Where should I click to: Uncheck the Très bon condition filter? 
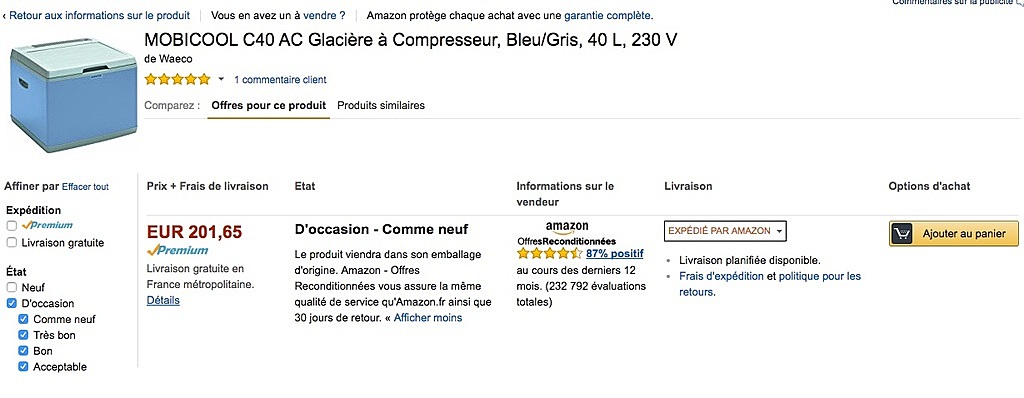[24, 335]
